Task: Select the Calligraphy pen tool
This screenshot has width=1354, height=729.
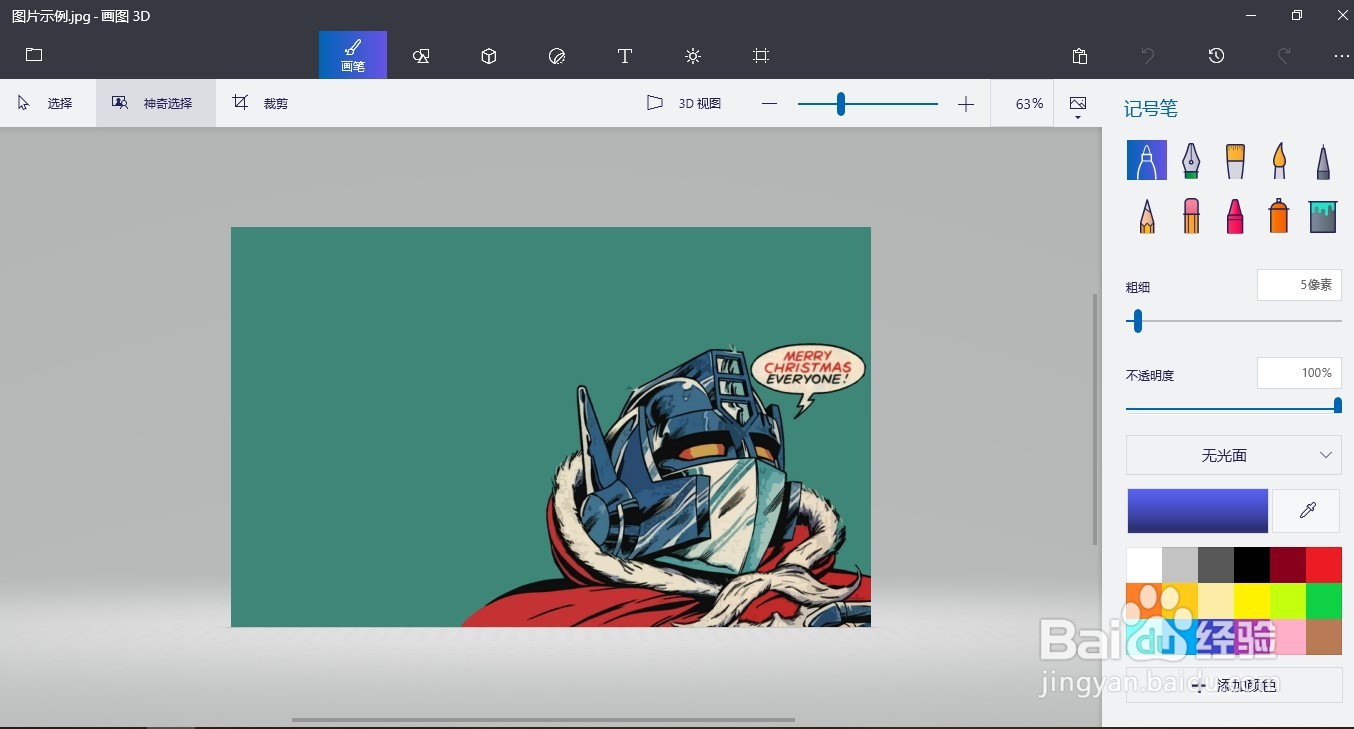Action: coord(1191,160)
